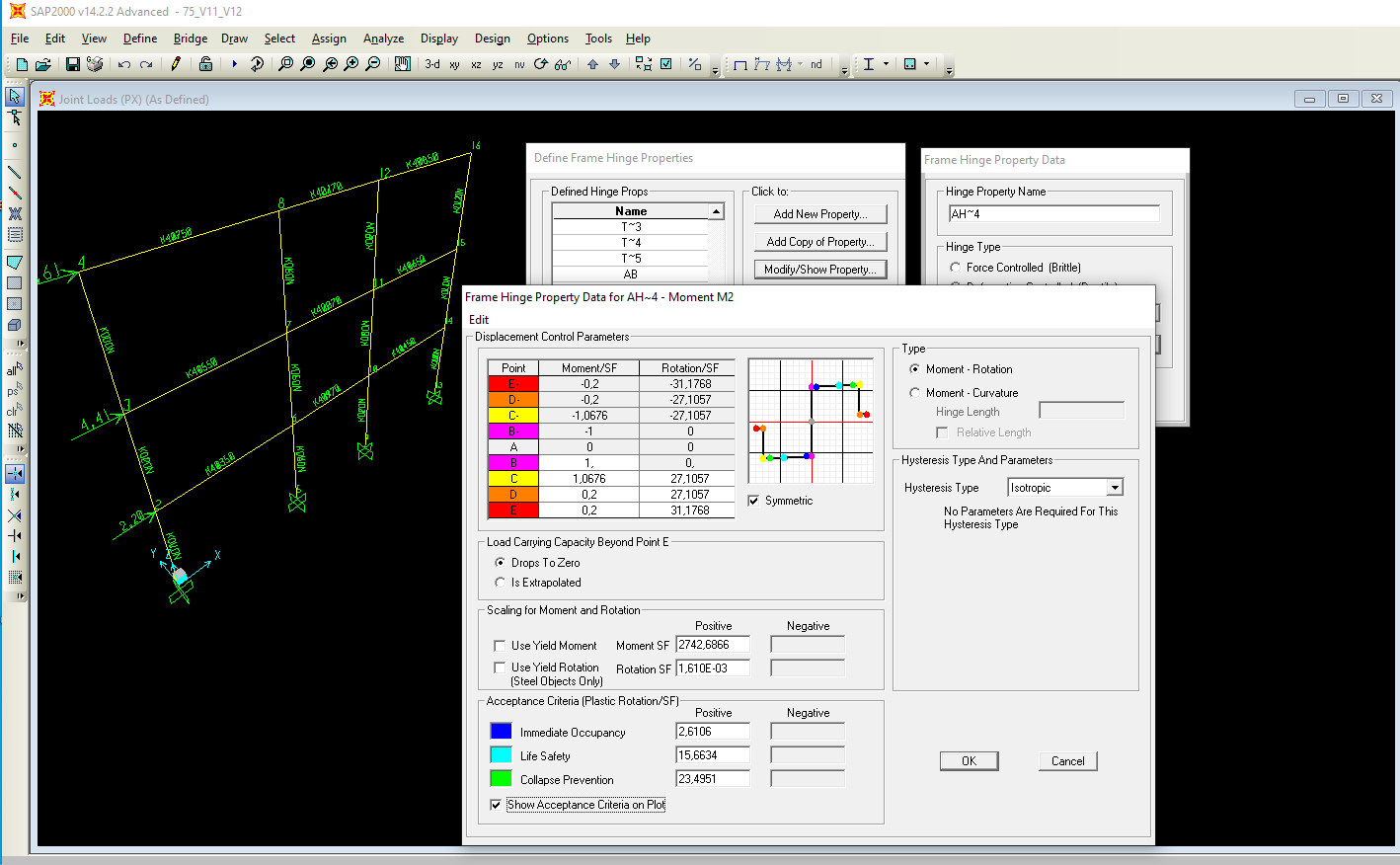
Task: Click the pencil refresh window icon
Action: click(x=176, y=64)
